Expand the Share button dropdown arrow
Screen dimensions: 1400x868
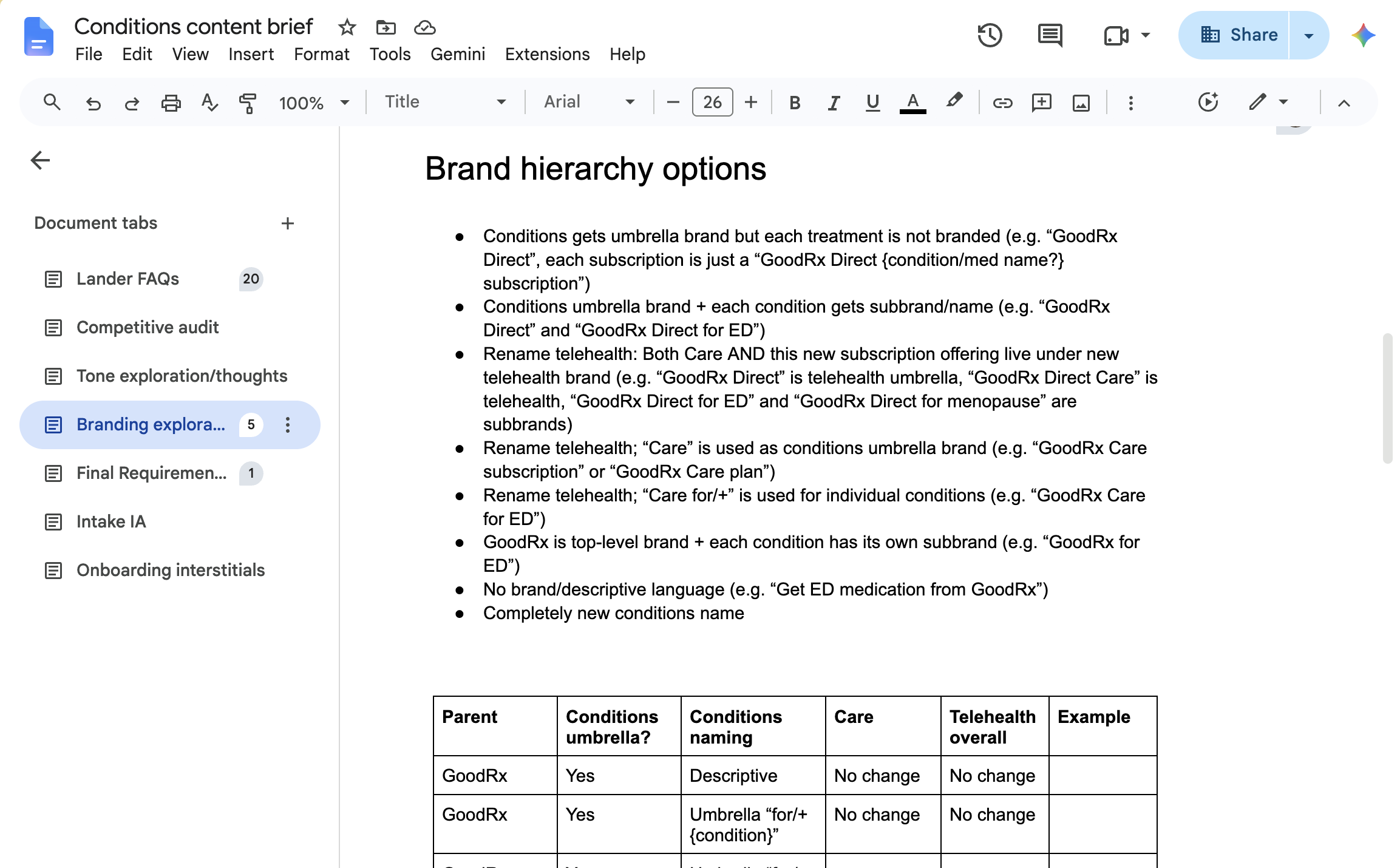coord(1309,35)
